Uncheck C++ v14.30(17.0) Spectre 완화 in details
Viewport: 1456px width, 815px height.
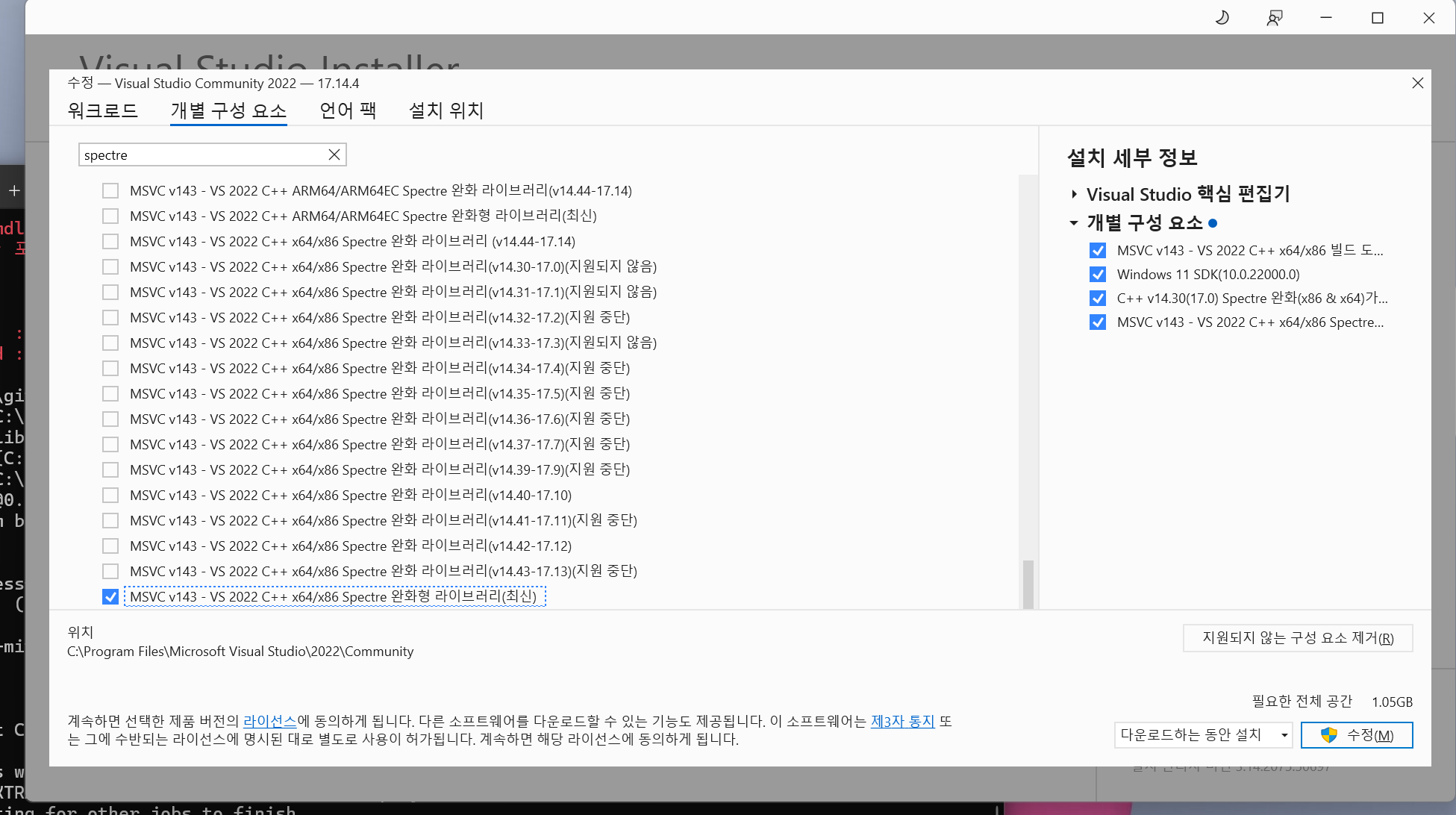[x=1098, y=299]
